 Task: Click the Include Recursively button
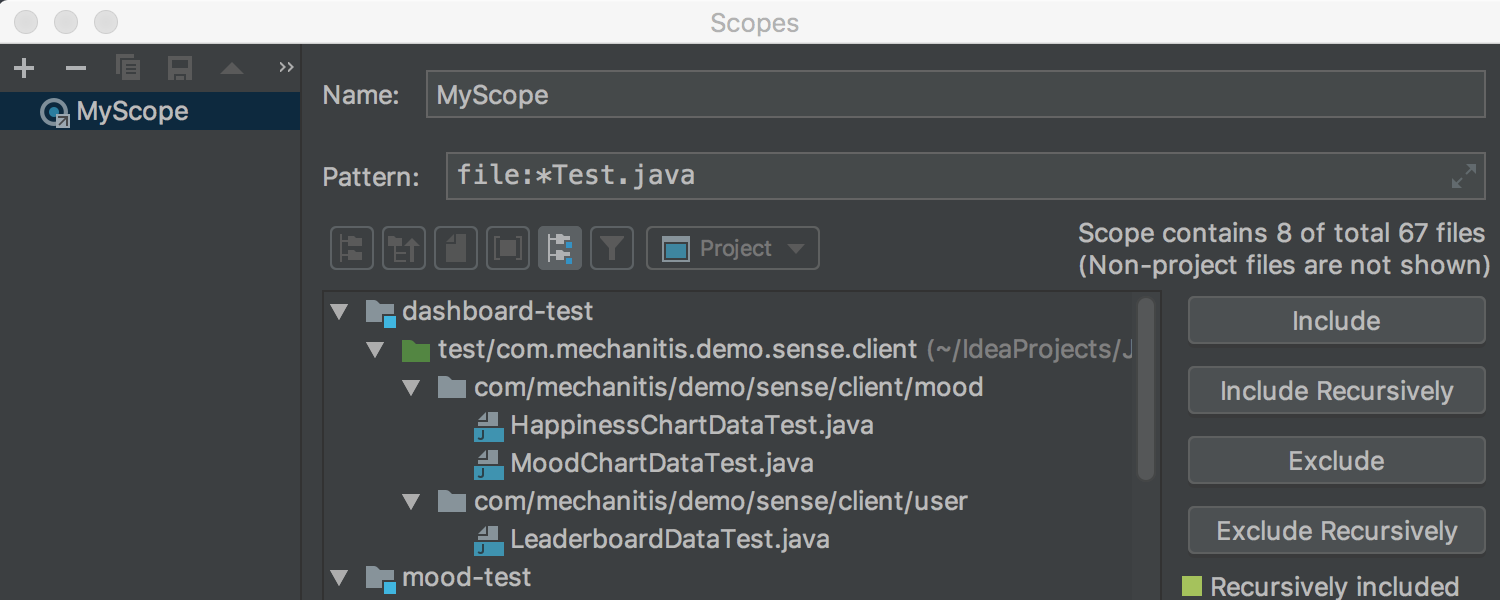pyautogui.click(x=1336, y=391)
